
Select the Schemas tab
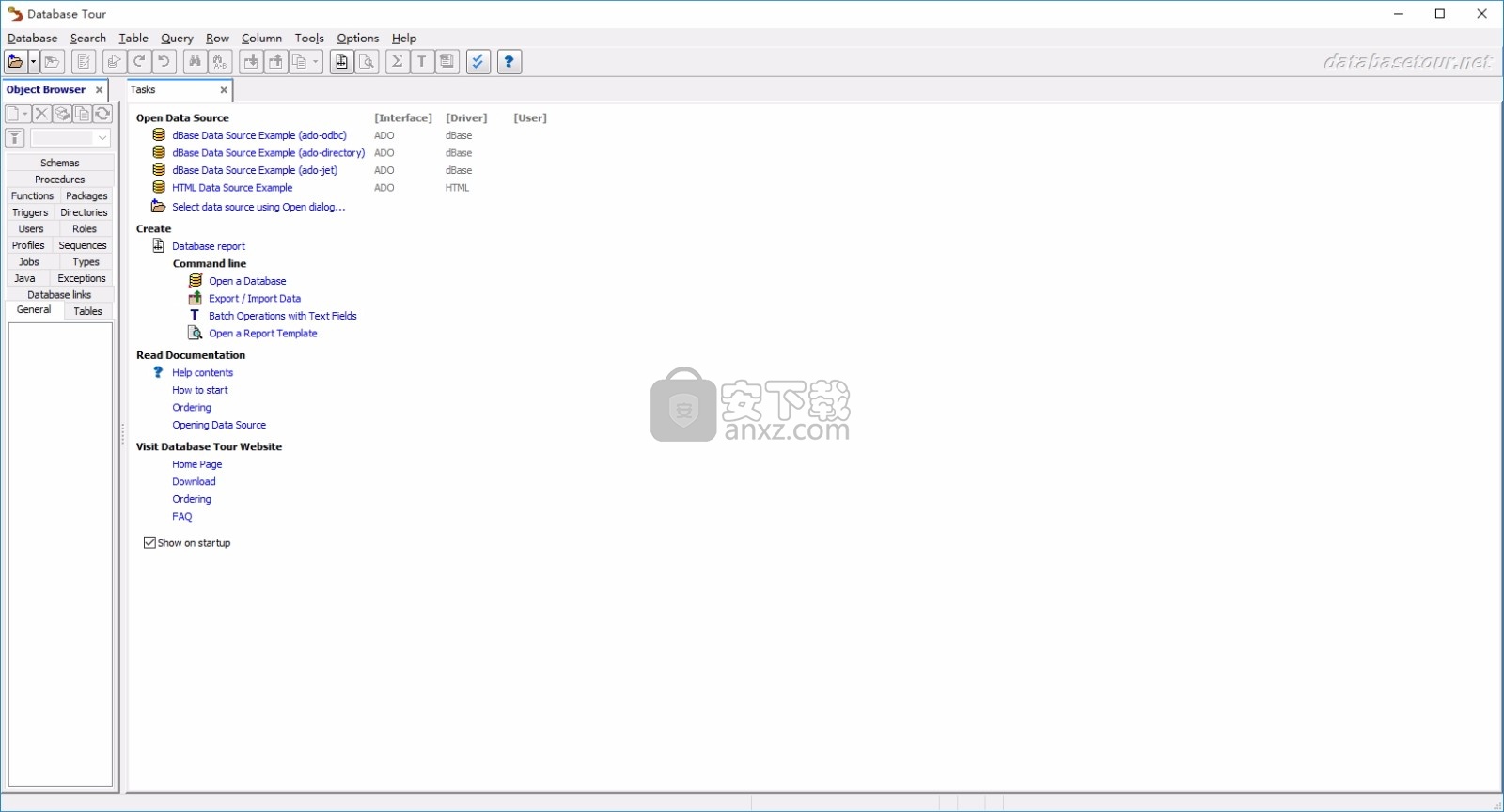point(60,164)
